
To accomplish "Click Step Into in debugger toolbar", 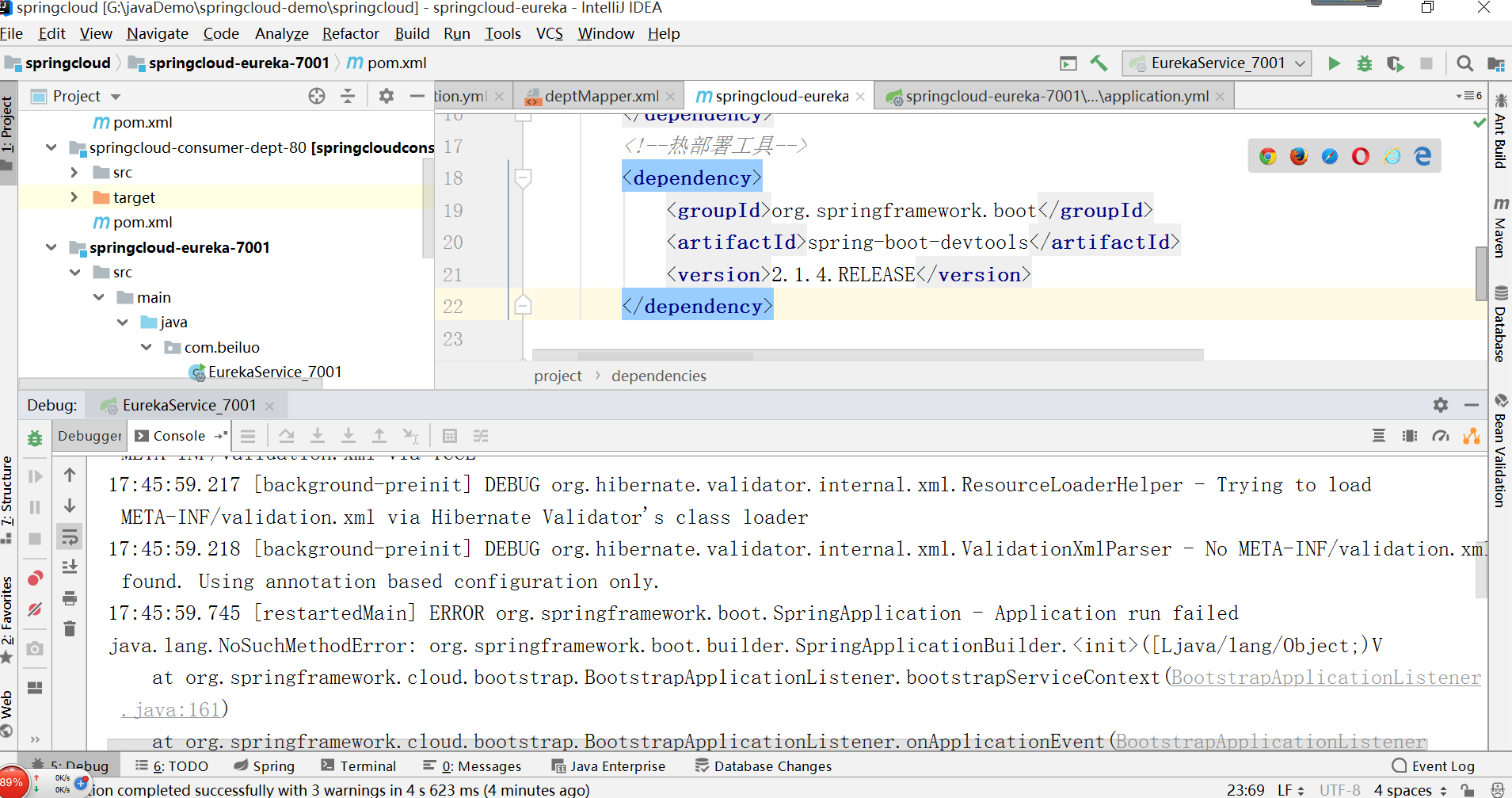I will point(318,436).
